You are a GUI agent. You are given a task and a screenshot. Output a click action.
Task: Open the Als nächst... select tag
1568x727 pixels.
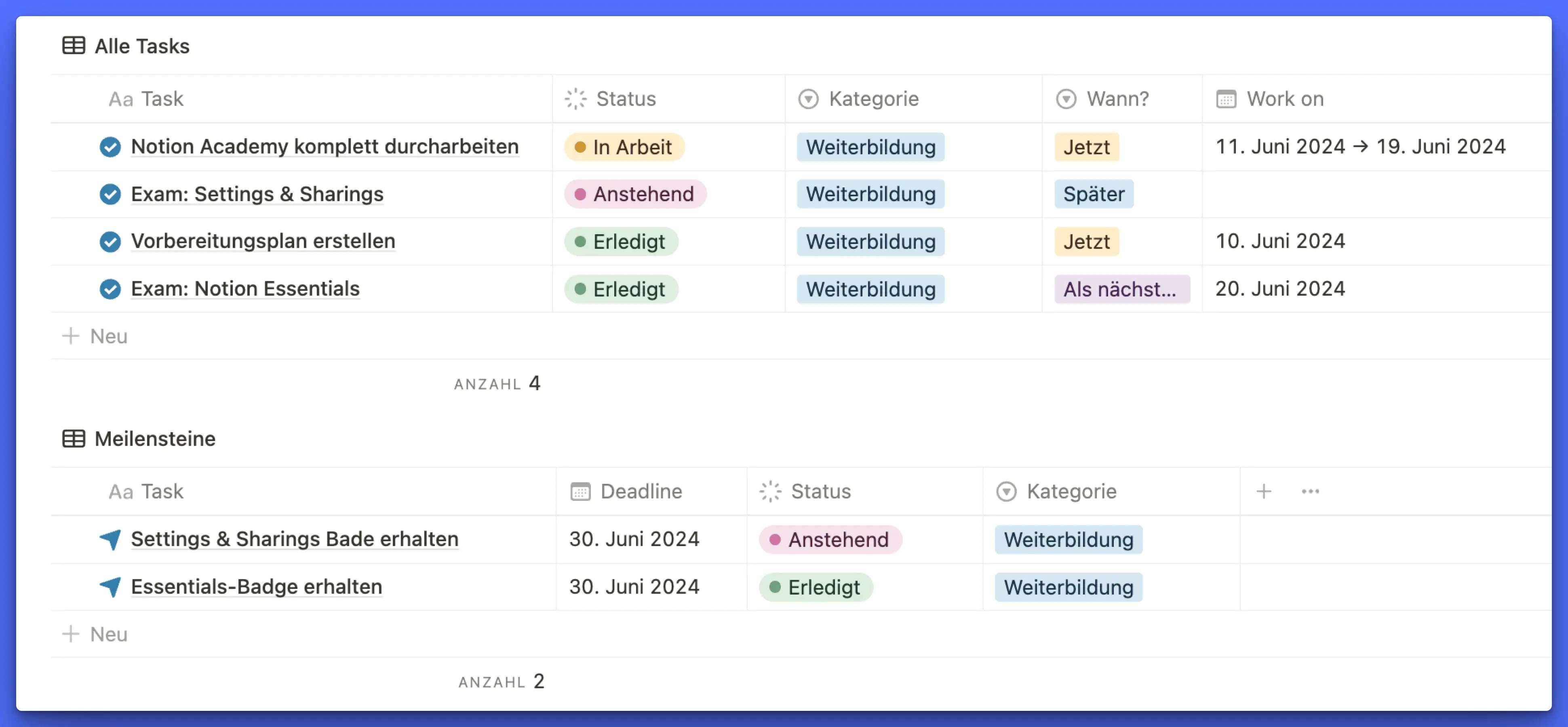[1121, 289]
